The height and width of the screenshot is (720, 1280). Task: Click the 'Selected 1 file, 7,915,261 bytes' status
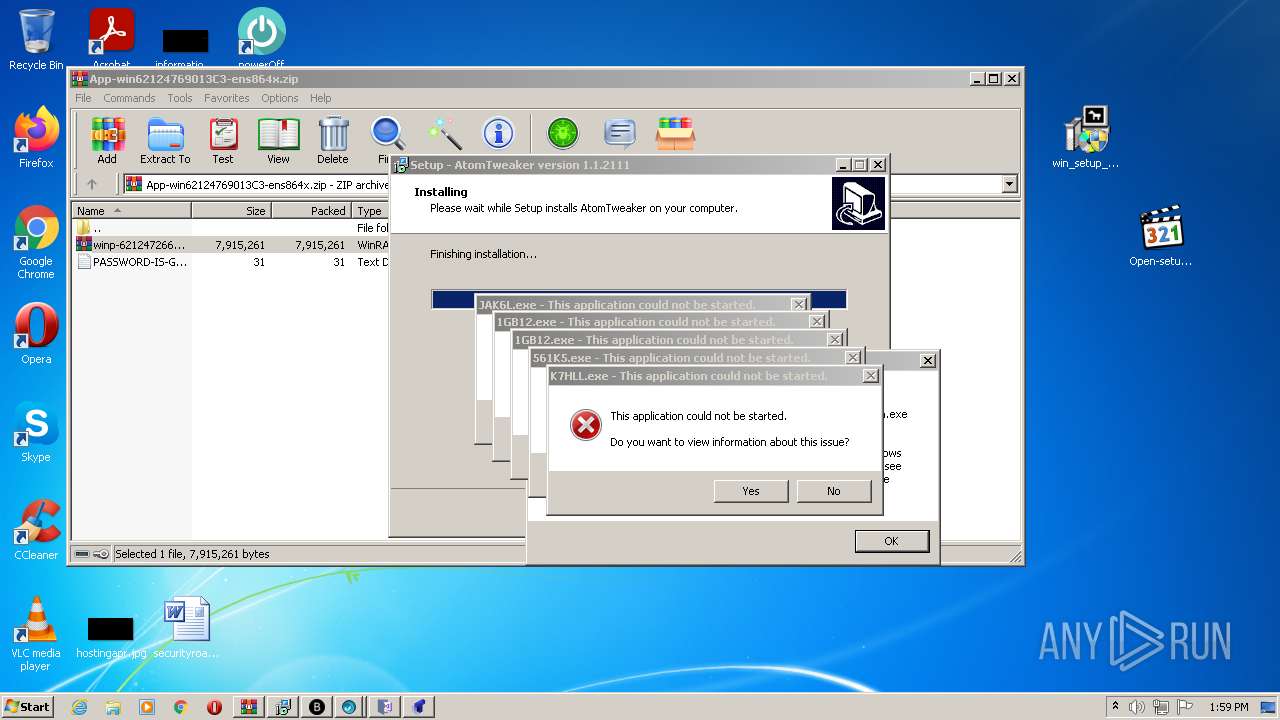pos(192,554)
